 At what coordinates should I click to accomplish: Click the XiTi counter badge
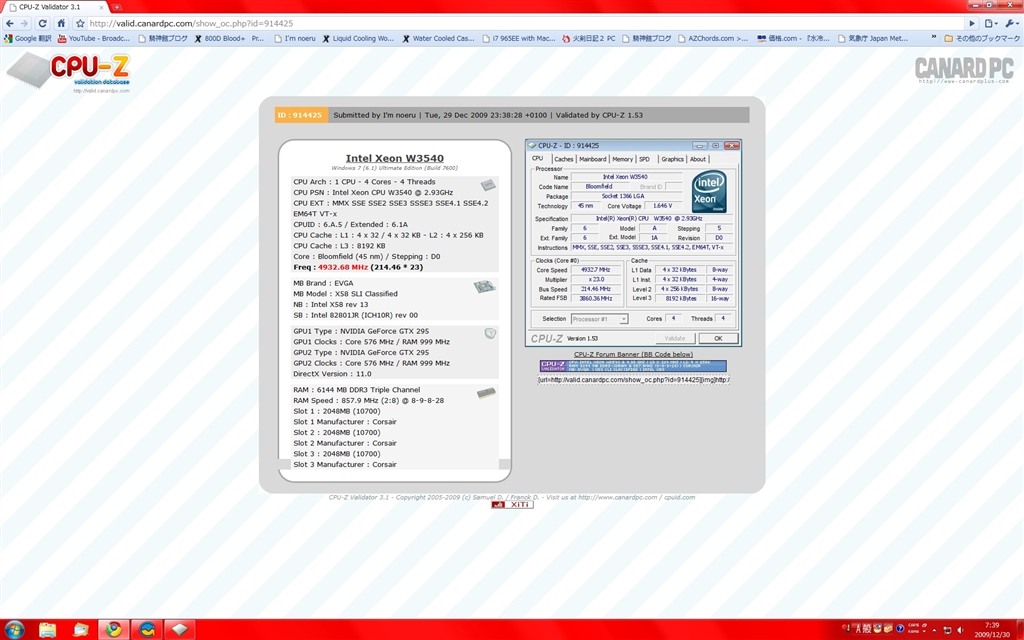coord(512,505)
